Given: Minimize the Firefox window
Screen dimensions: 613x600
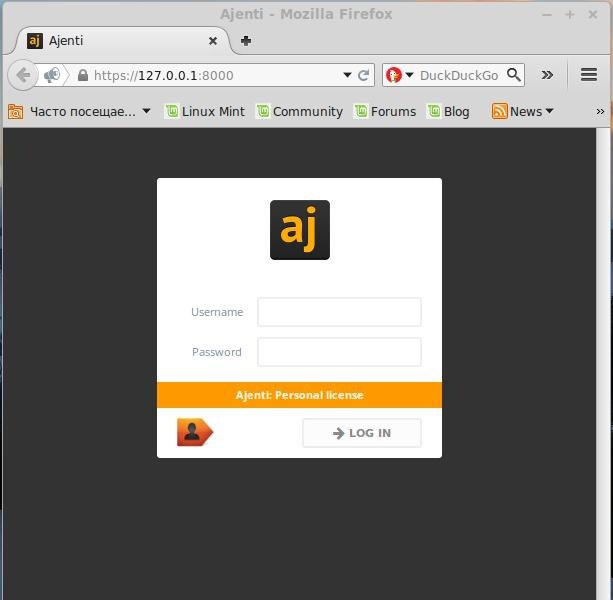Looking at the screenshot, I should pyautogui.click(x=547, y=15).
